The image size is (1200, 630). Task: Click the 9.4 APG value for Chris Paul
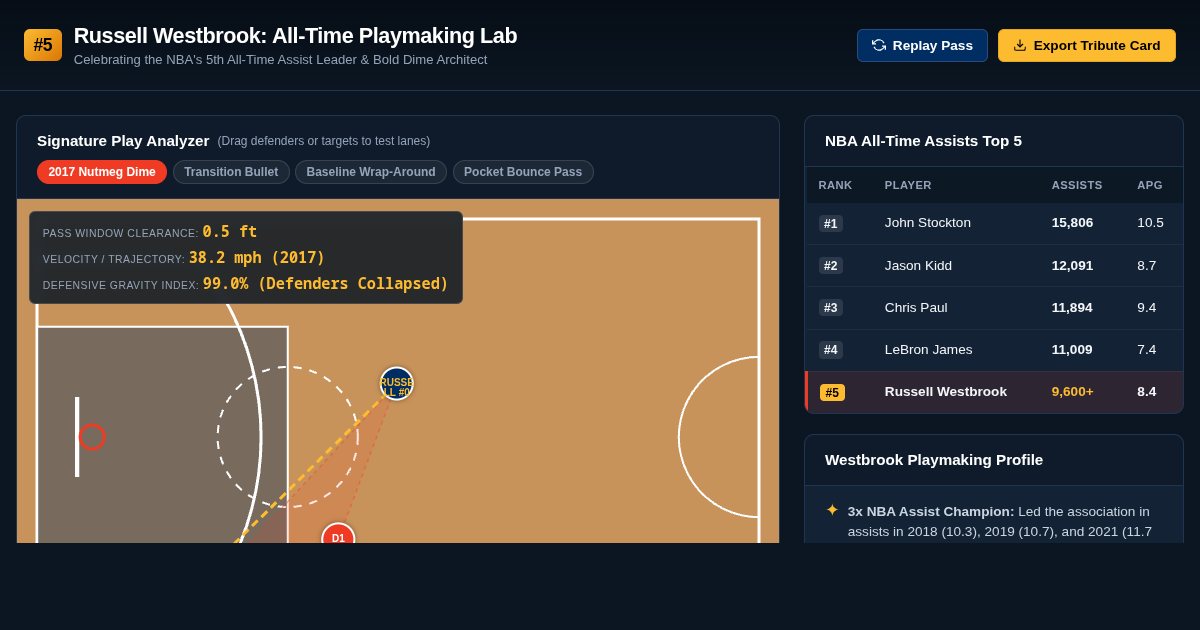click(1146, 307)
